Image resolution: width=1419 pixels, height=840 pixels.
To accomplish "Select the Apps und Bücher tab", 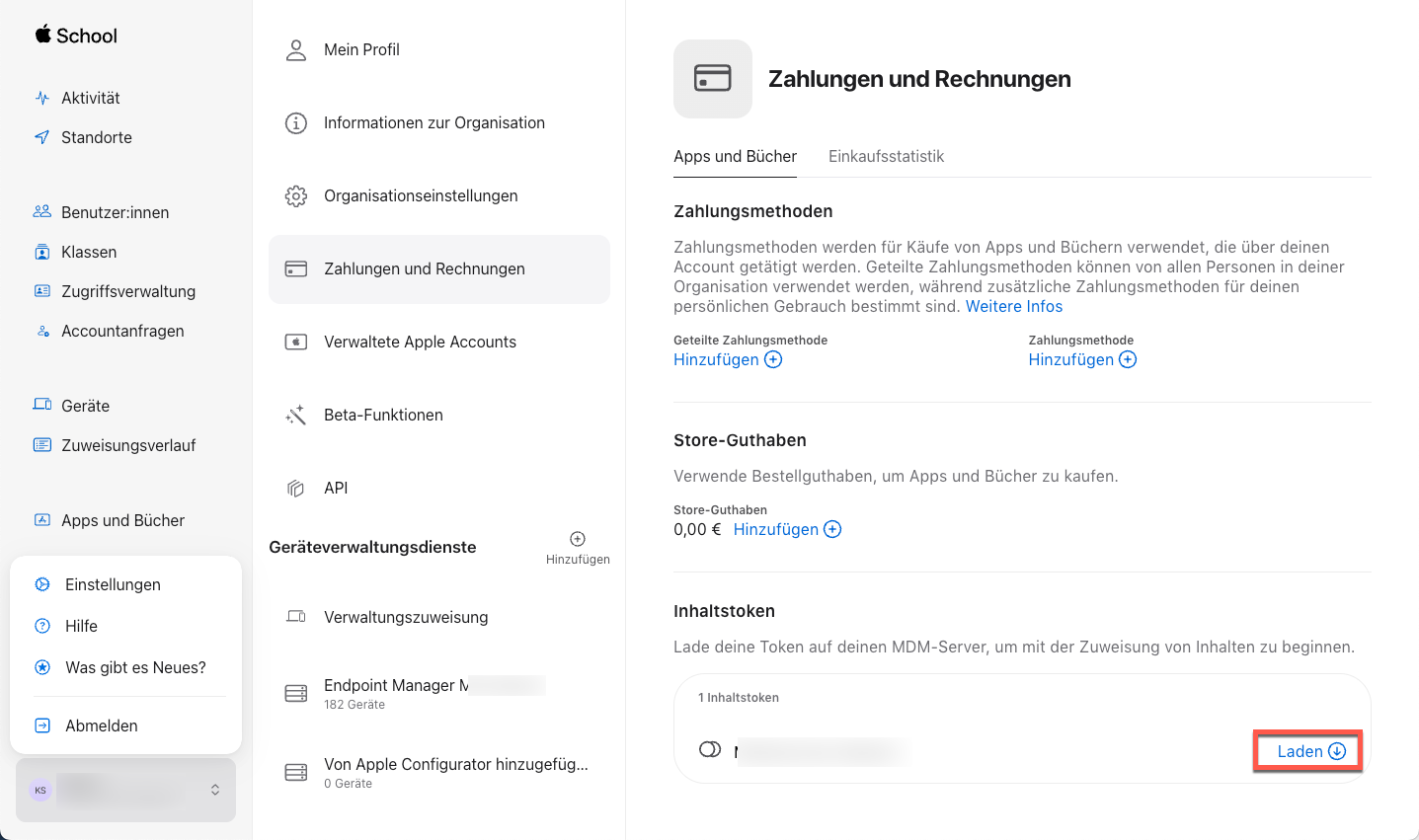I will [x=735, y=156].
